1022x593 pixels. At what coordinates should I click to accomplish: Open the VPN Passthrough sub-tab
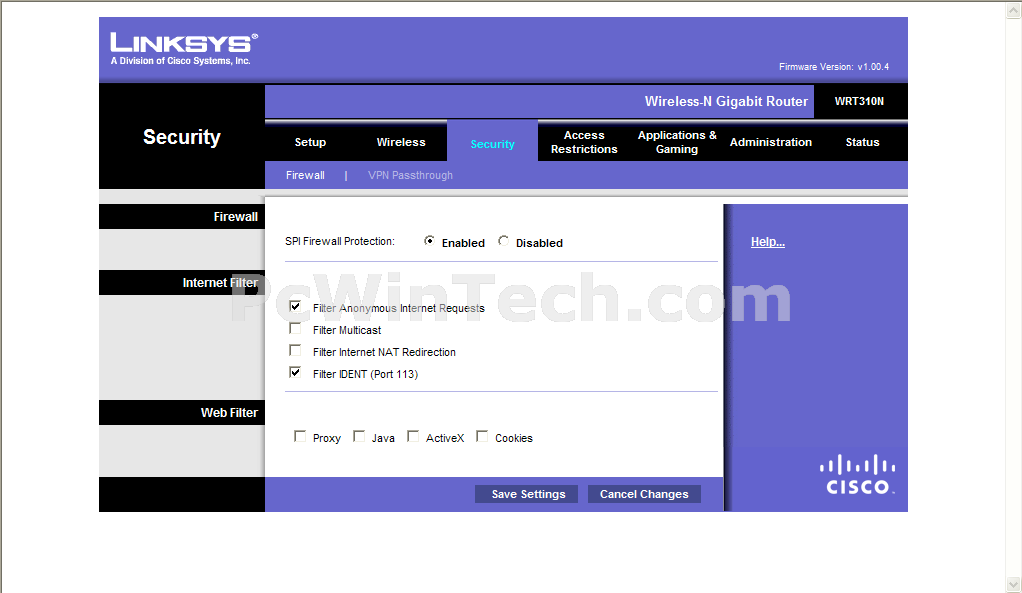click(410, 175)
